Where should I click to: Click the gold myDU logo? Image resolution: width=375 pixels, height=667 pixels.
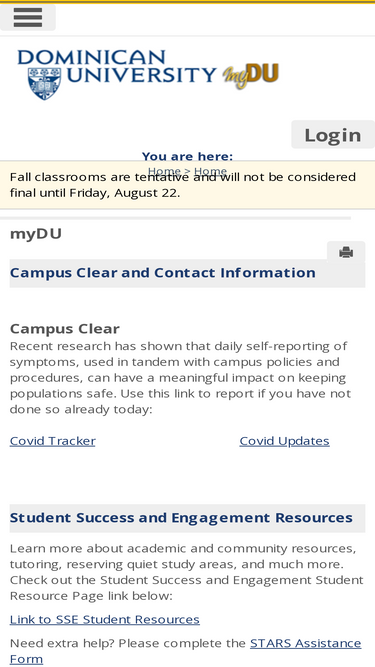pos(251,76)
